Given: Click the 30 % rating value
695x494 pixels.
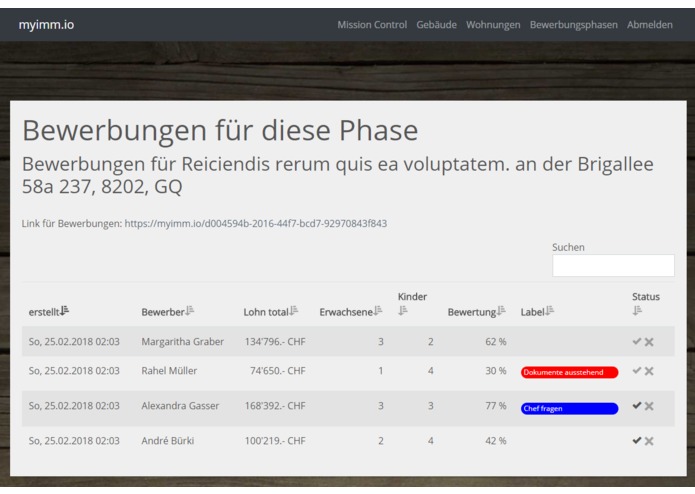Looking at the screenshot, I should 496,371.
